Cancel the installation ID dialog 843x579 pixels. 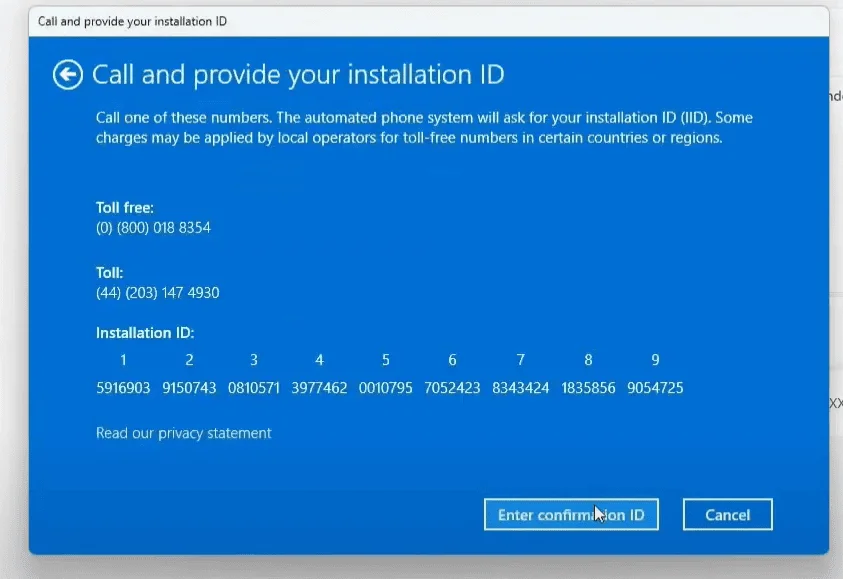(x=727, y=514)
